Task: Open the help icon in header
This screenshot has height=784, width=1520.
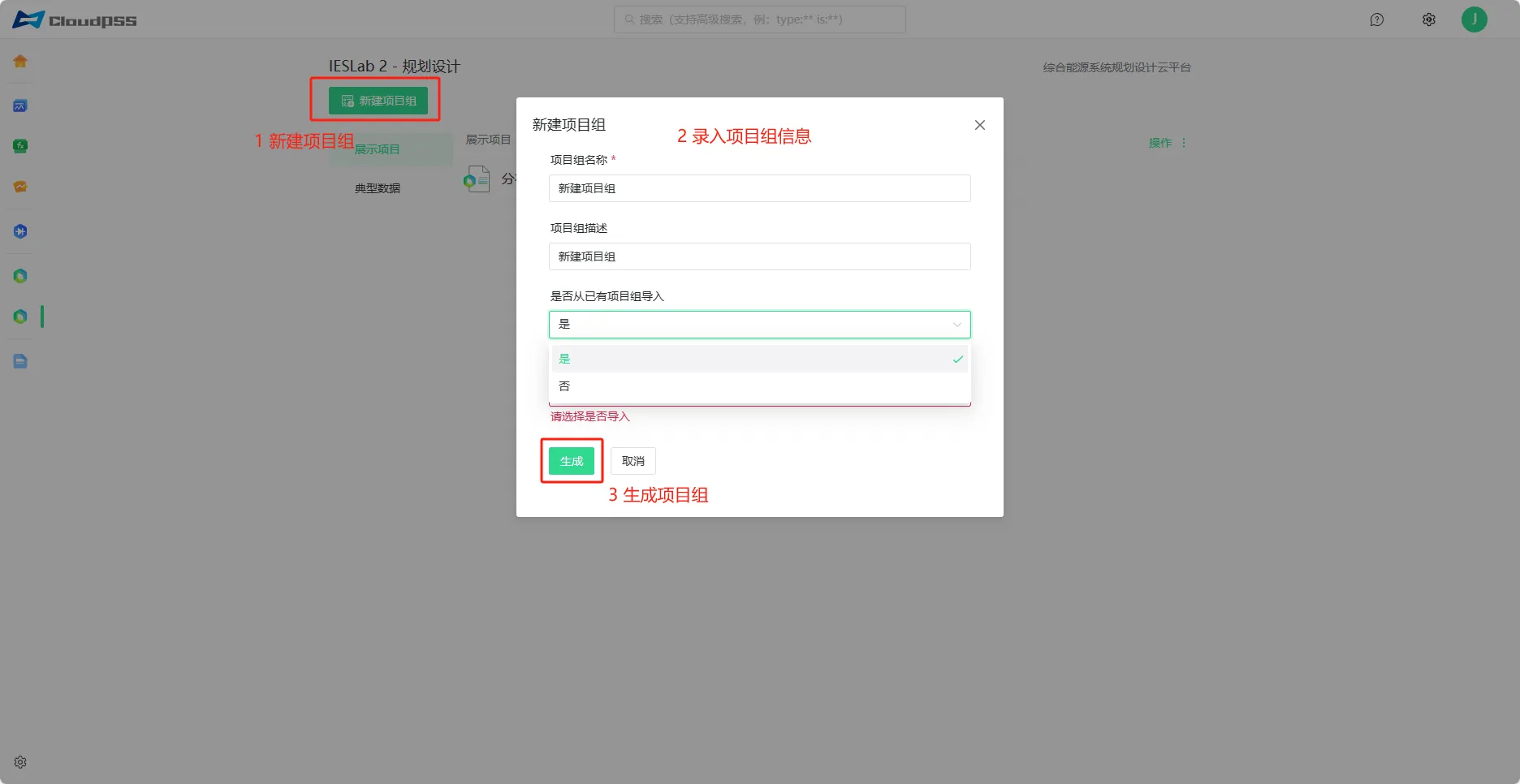Action: click(1377, 19)
